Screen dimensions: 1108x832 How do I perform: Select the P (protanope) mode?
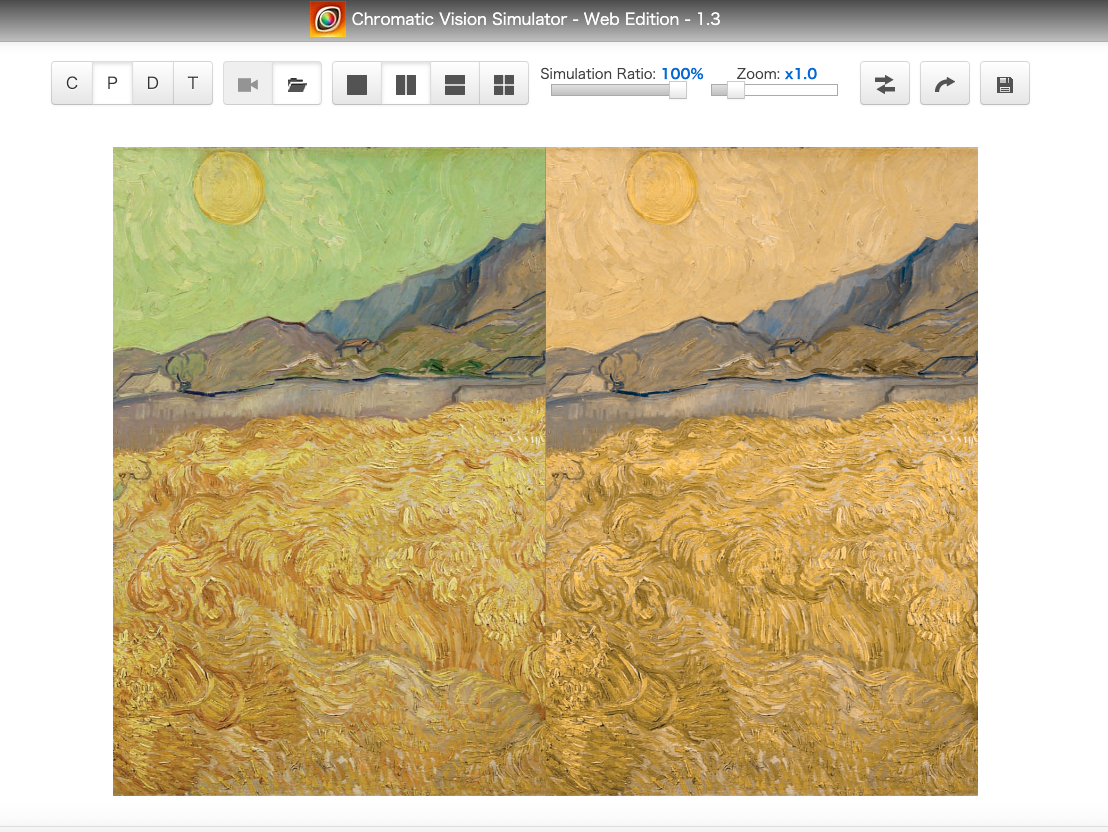tap(112, 83)
